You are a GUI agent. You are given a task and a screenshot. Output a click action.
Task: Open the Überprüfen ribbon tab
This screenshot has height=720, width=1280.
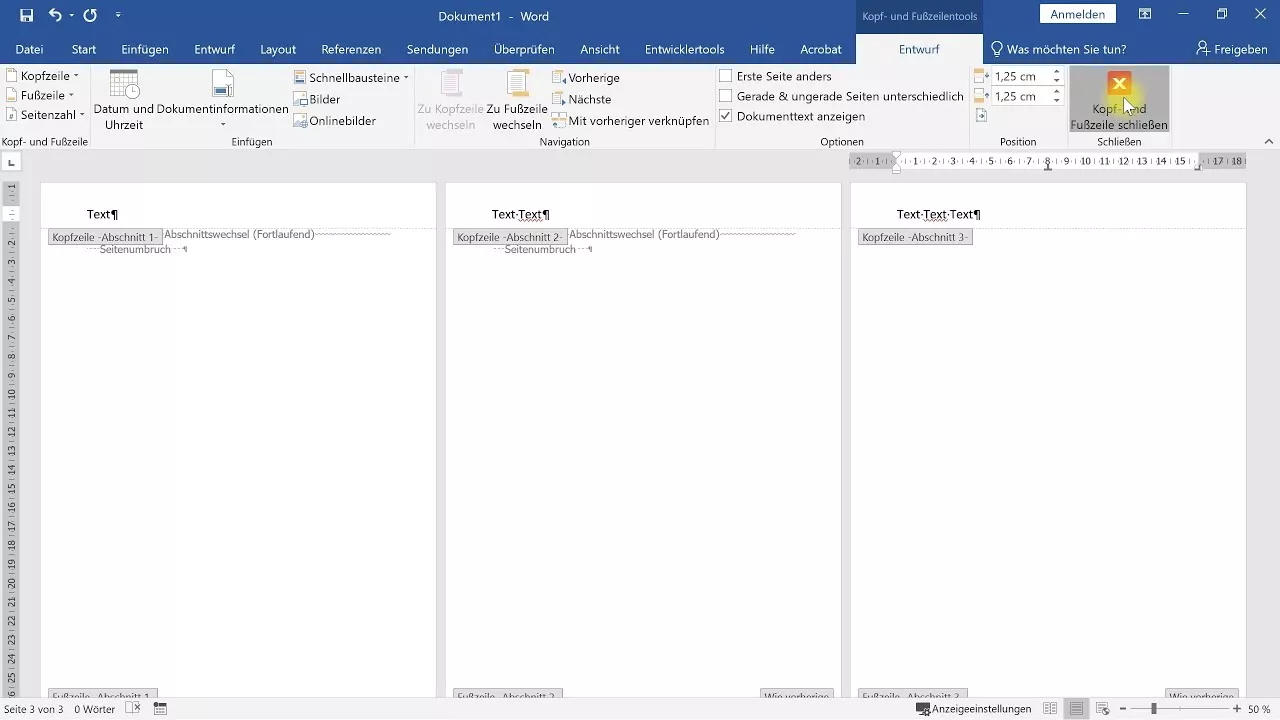click(x=519, y=48)
